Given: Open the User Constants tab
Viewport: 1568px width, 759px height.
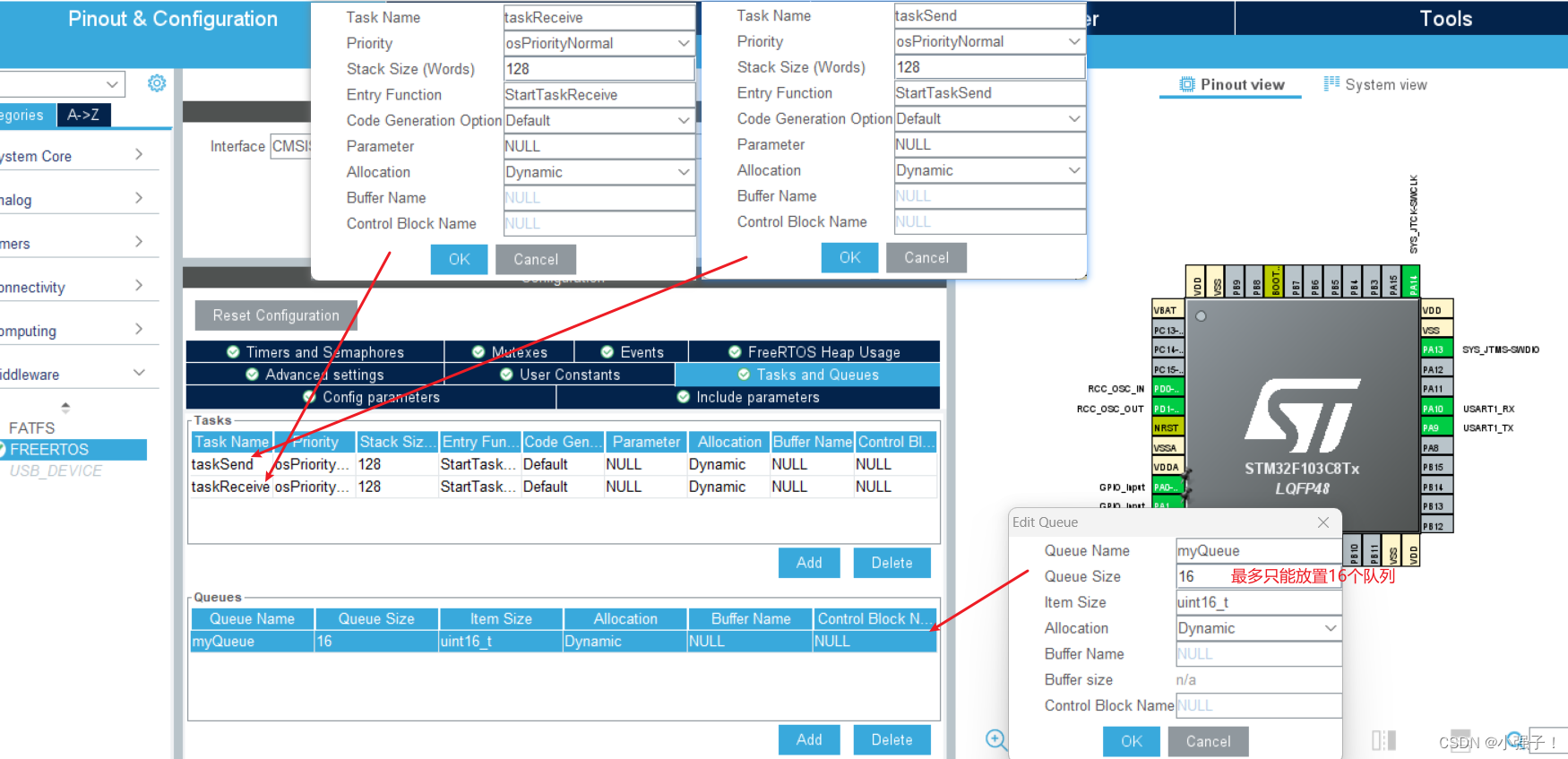Looking at the screenshot, I should click(x=560, y=375).
